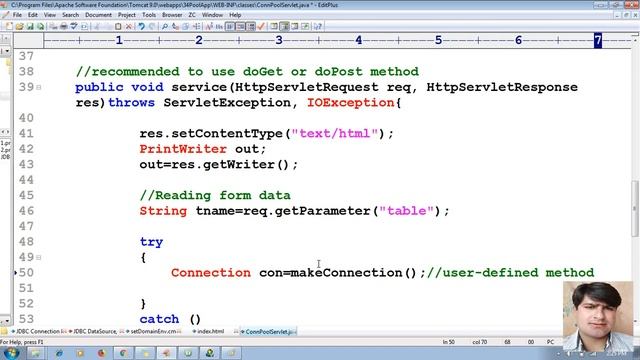Select the ConnPoolServlet.java document tab

(269, 331)
